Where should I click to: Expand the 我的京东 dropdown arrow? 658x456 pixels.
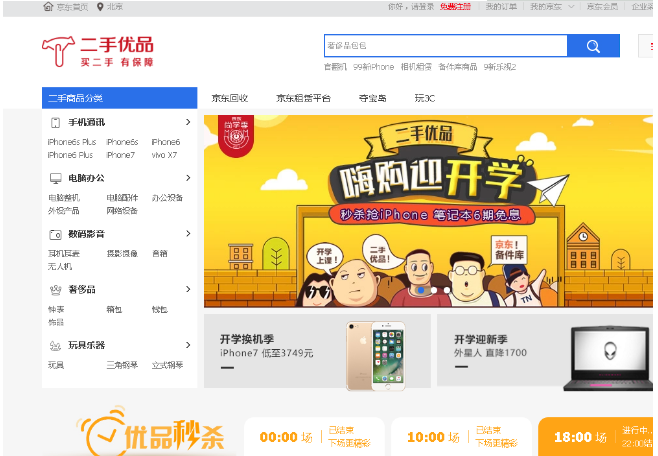[x=571, y=7]
